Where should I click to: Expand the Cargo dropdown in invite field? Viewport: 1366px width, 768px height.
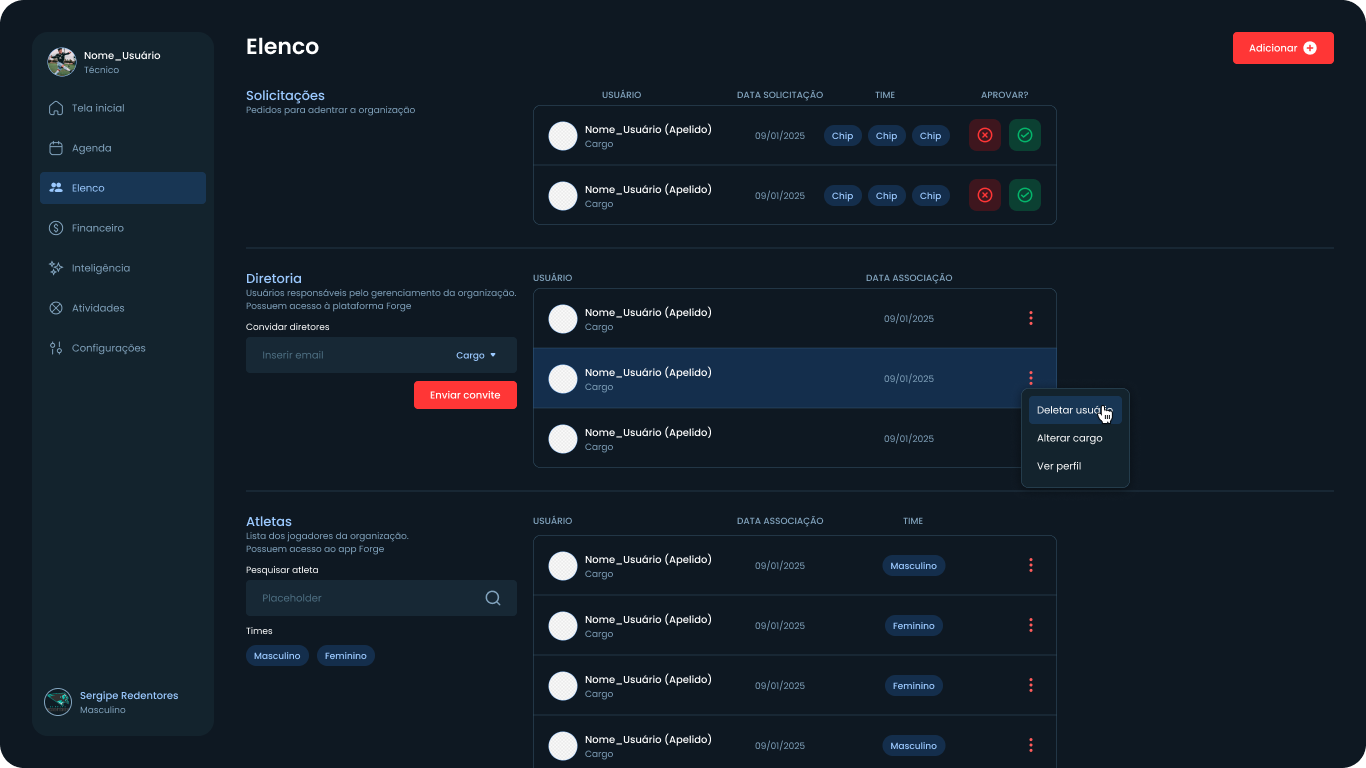click(x=477, y=355)
